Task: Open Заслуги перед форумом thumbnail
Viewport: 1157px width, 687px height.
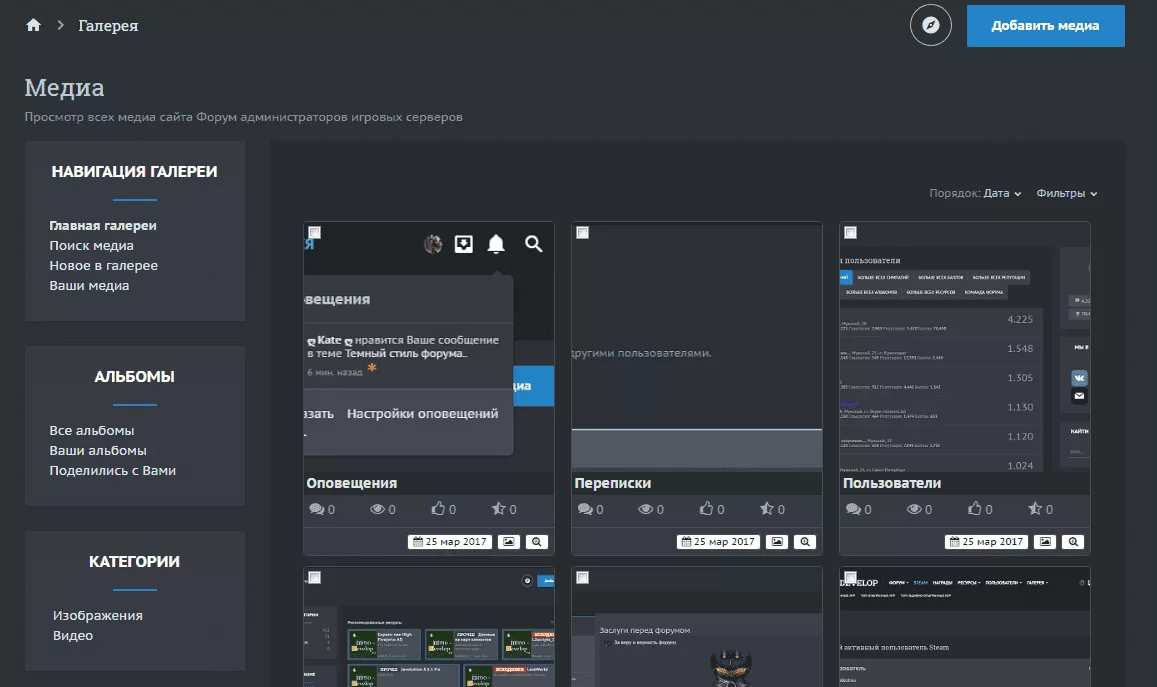Action: [697, 627]
